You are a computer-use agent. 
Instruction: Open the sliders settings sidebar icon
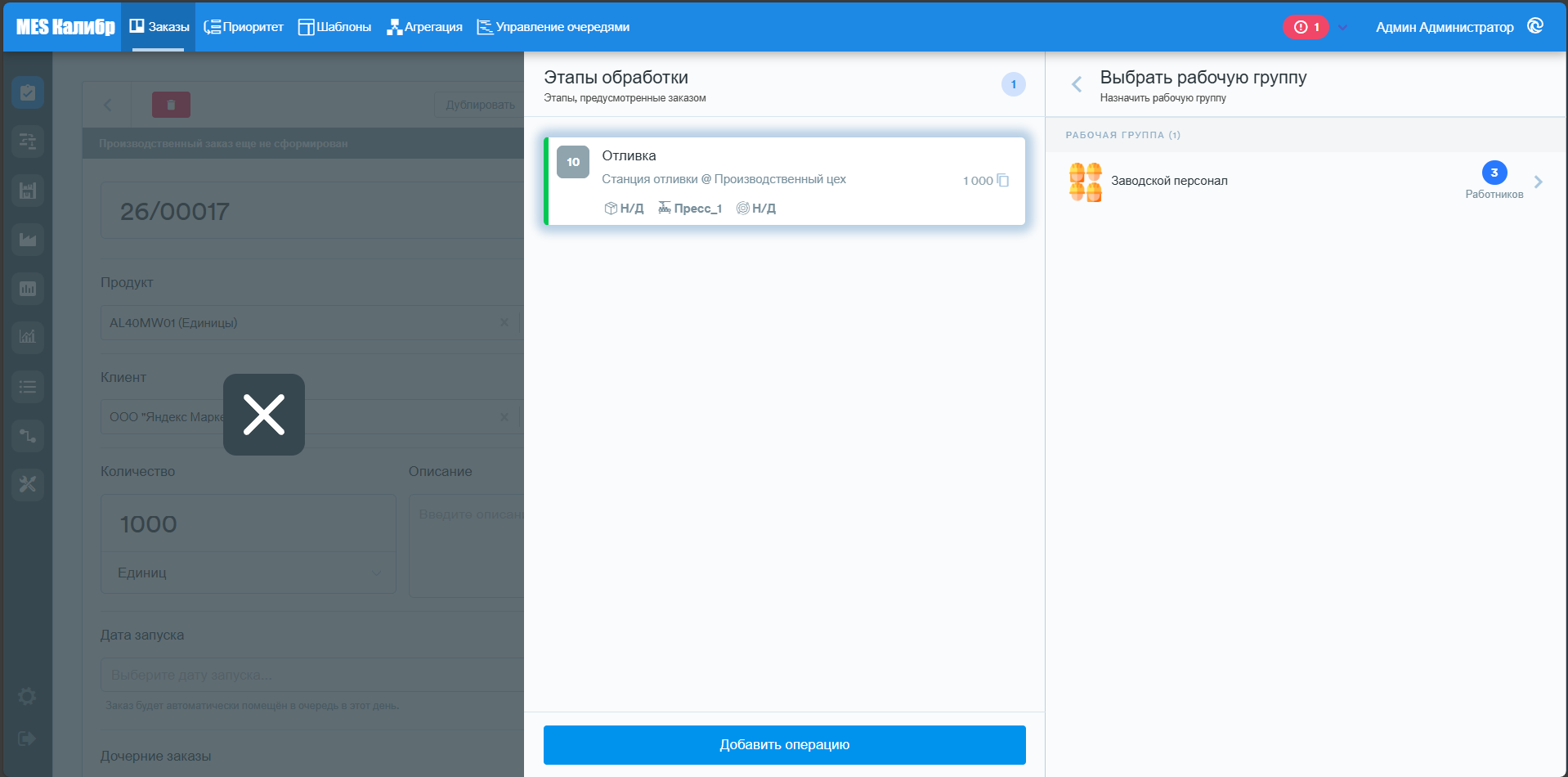coord(28,141)
